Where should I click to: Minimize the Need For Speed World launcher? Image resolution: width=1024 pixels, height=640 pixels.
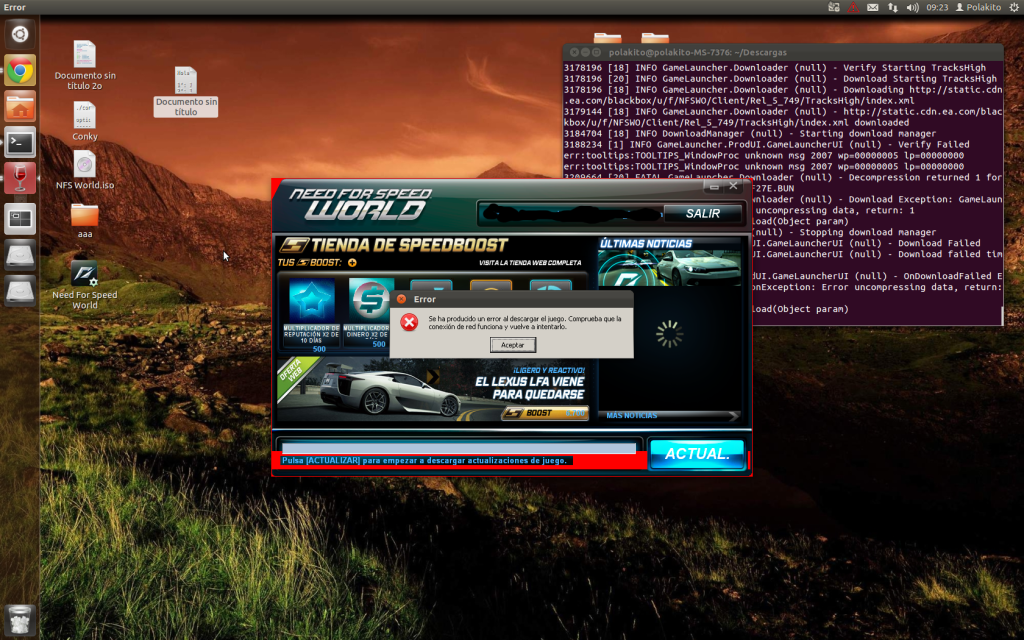coord(714,187)
